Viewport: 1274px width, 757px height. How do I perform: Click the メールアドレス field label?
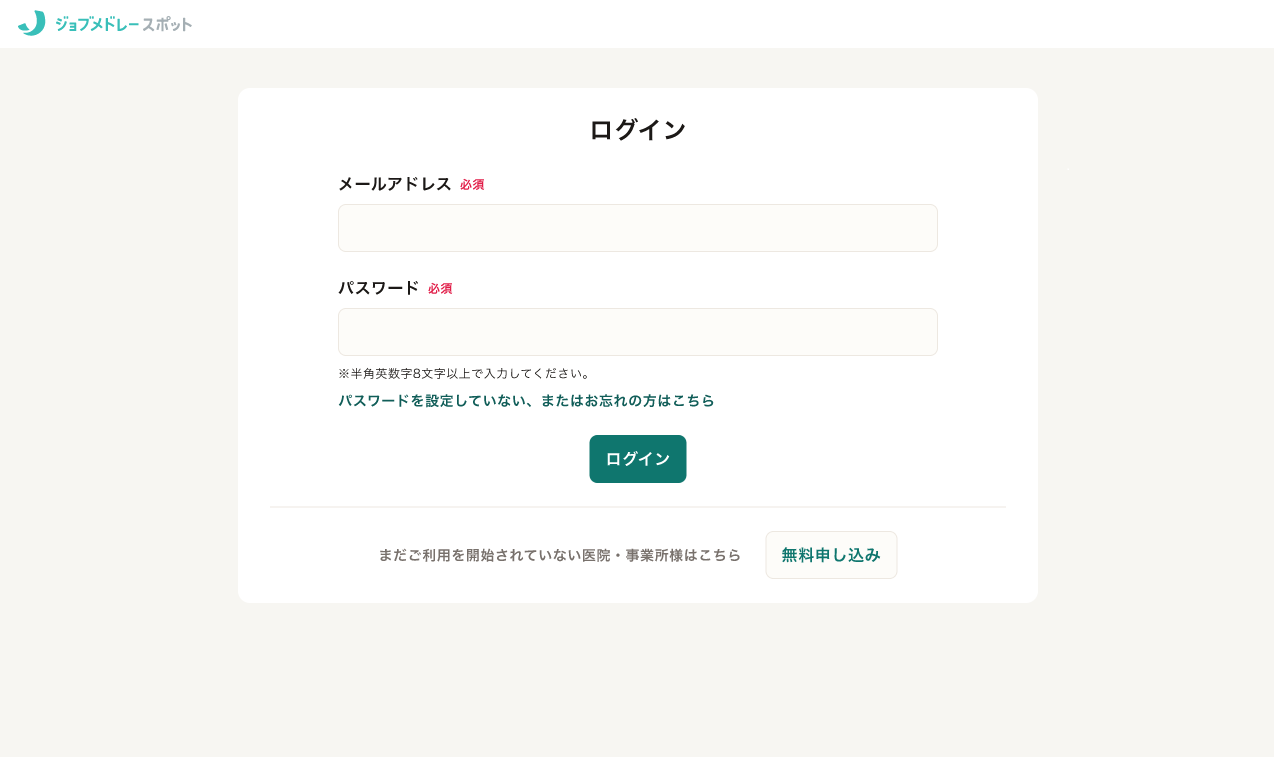395,184
